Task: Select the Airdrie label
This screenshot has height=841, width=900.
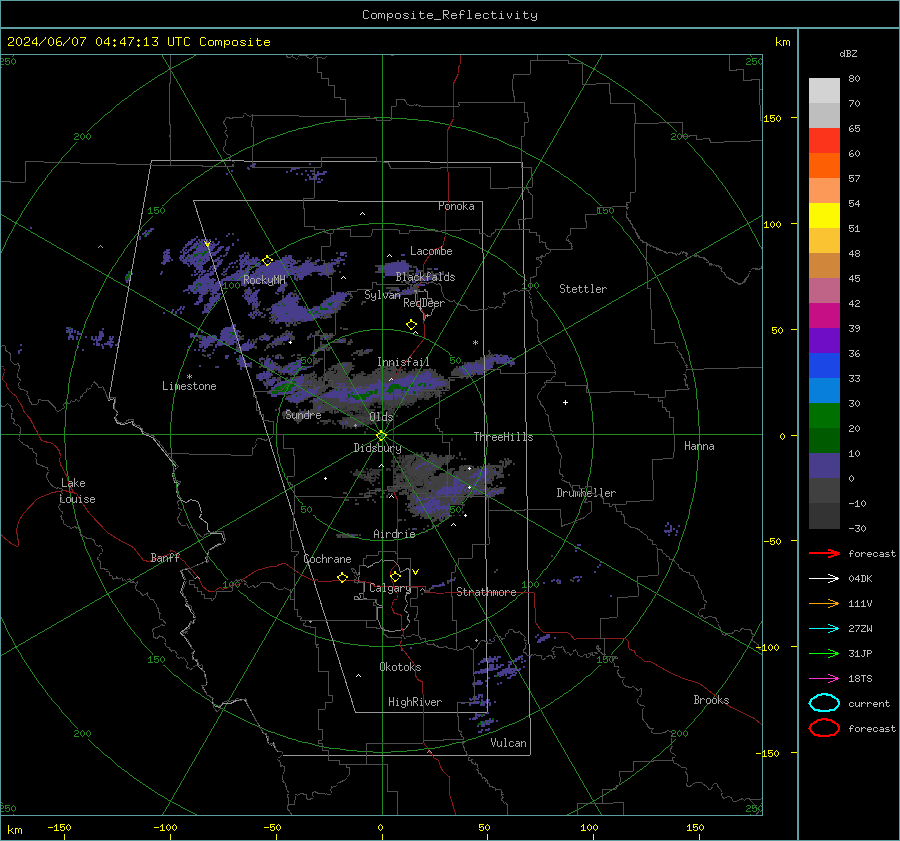Action: tap(394, 534)
